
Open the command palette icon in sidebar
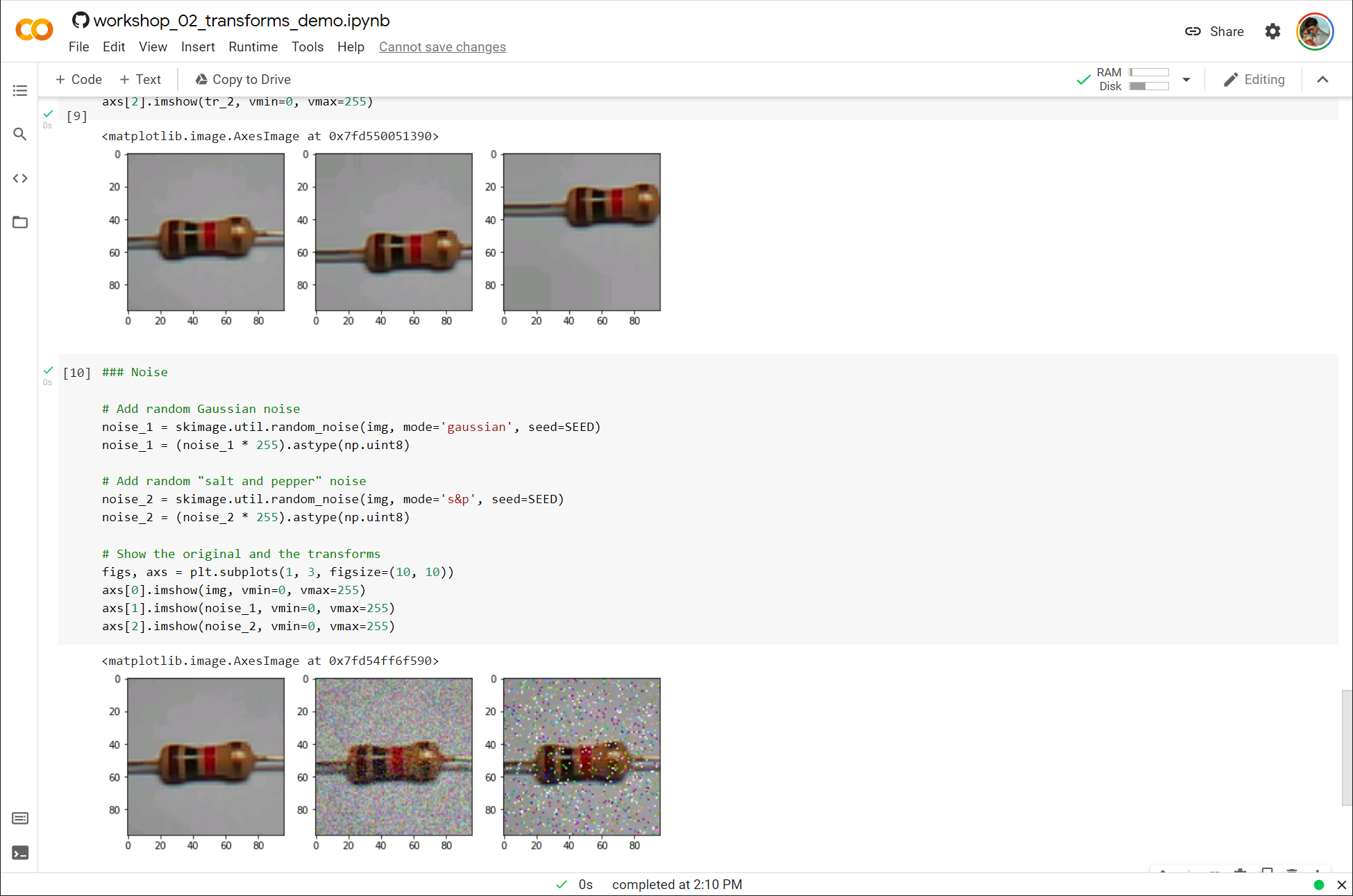click(20, 818)
